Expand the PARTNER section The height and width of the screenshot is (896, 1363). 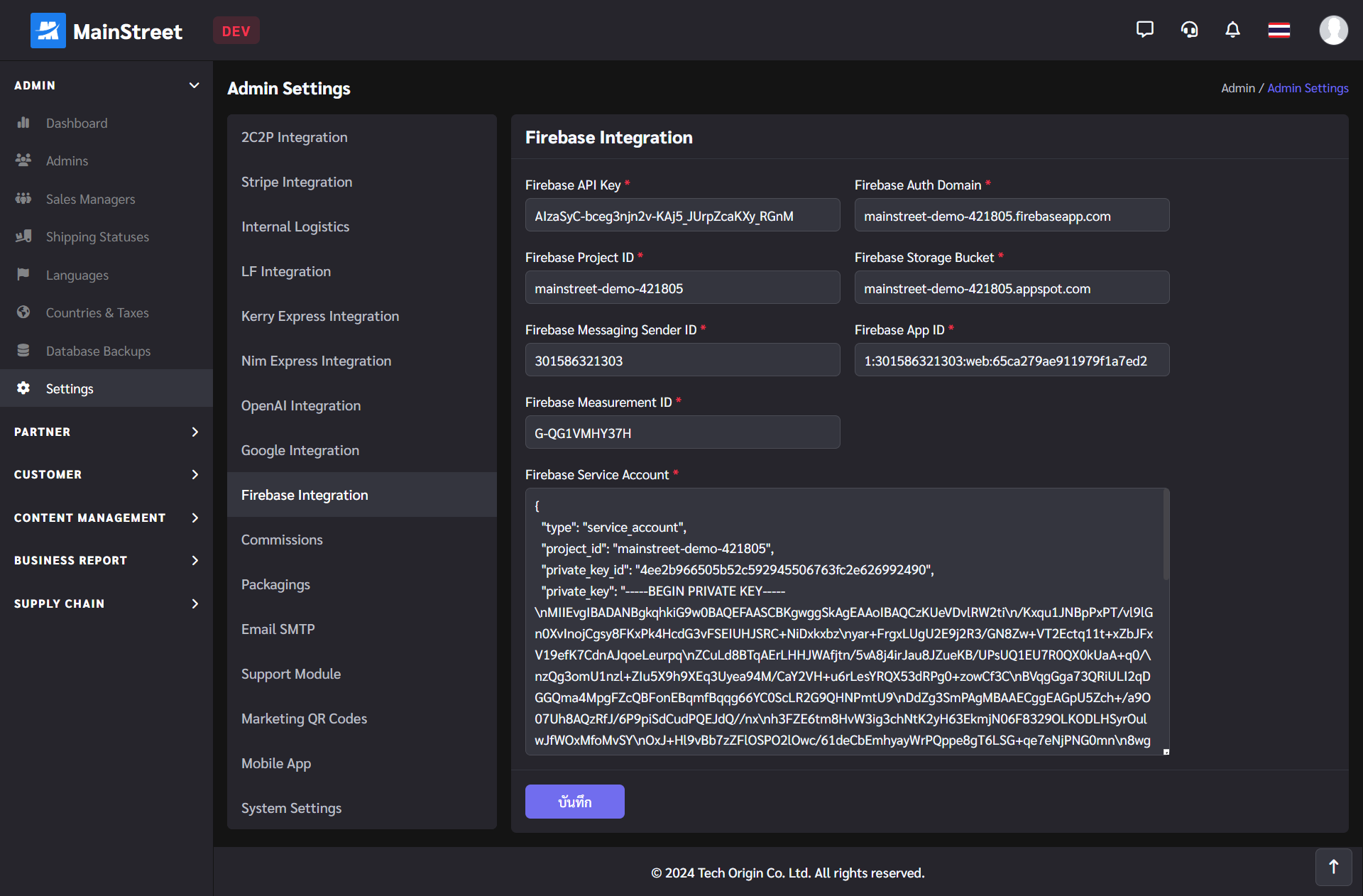(x=107, y=431)
